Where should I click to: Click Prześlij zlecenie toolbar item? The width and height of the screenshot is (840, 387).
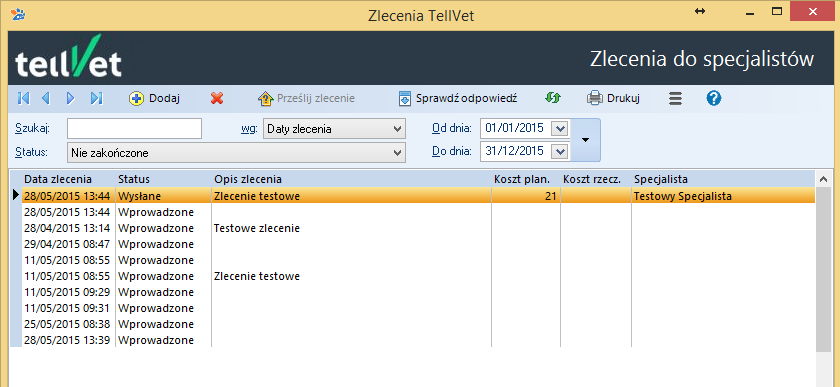306,99
